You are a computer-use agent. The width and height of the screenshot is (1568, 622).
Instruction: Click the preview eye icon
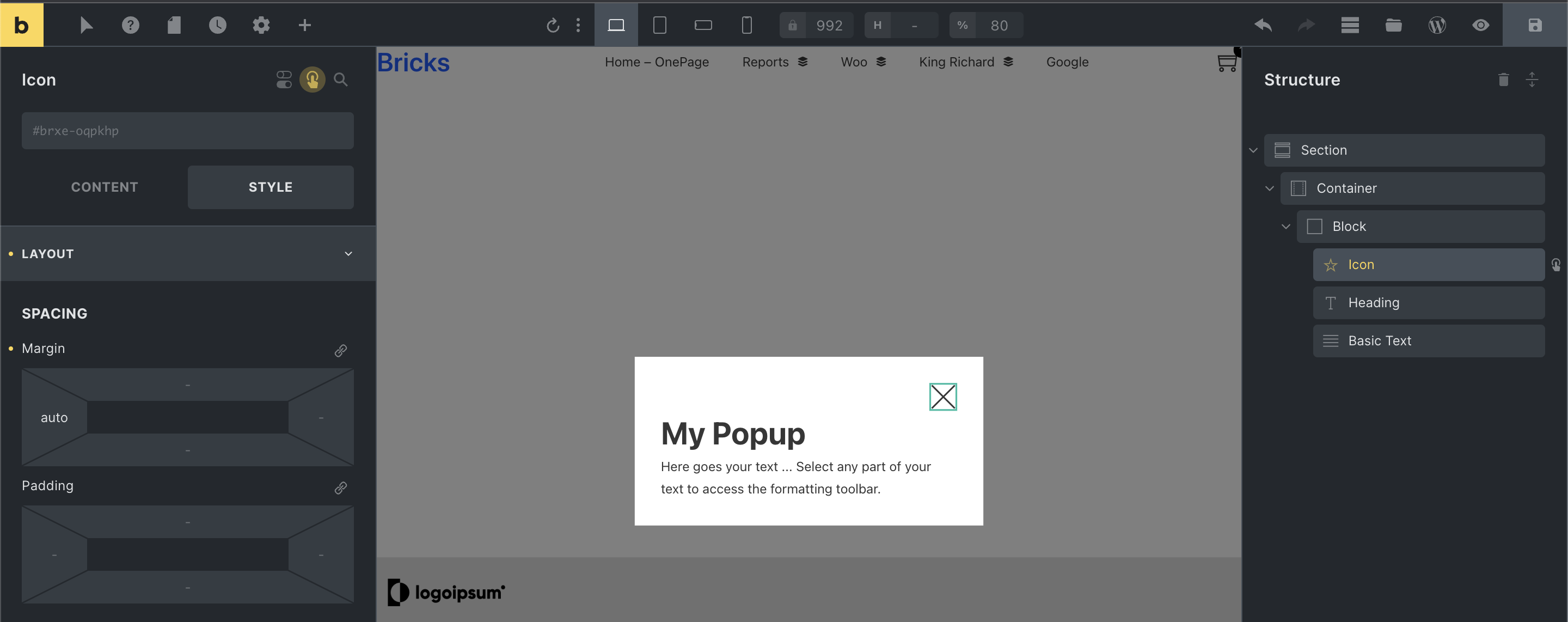click(1481, 25)
